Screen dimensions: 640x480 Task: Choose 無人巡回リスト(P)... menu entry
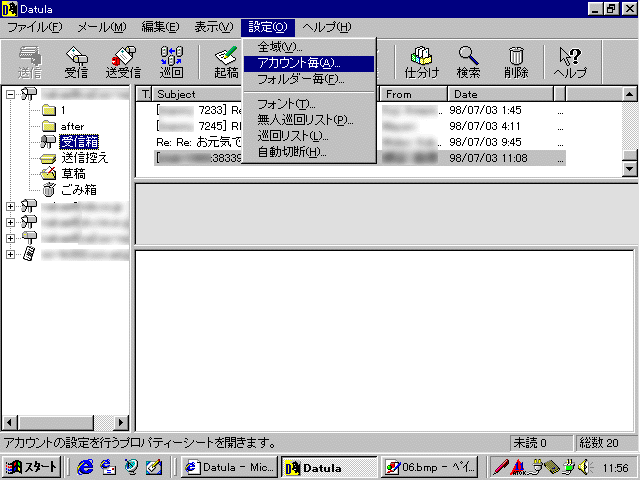tap(309, 120)
